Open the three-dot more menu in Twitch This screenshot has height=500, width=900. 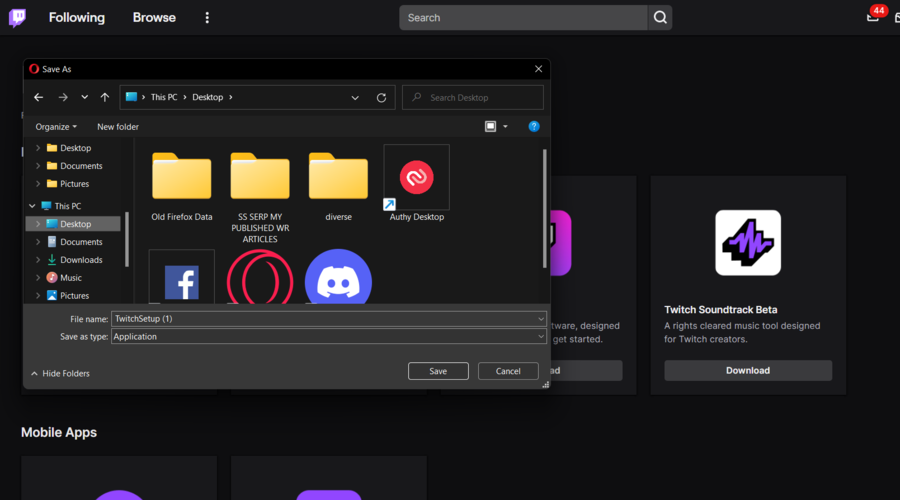tap(207, 18)
